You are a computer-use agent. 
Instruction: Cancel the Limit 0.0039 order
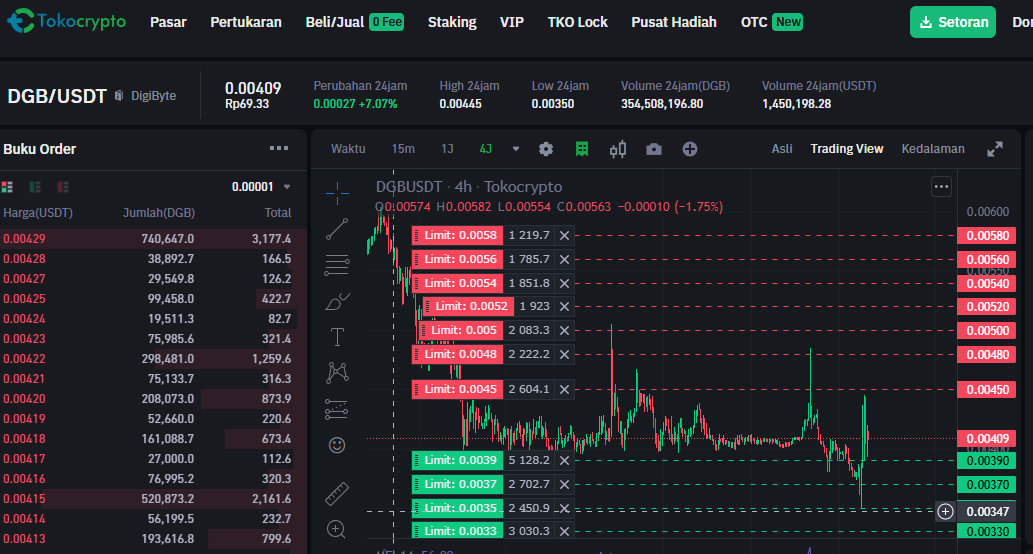[x=565, y=460]
